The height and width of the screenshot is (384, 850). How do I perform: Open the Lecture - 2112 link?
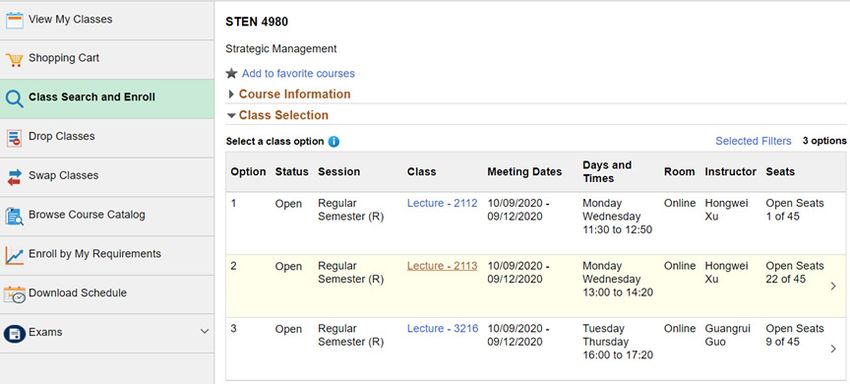pos(442,203)
